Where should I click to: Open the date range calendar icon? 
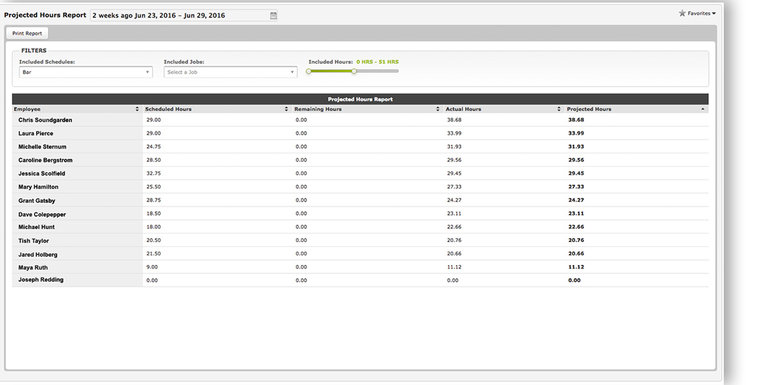click(274, 16)
